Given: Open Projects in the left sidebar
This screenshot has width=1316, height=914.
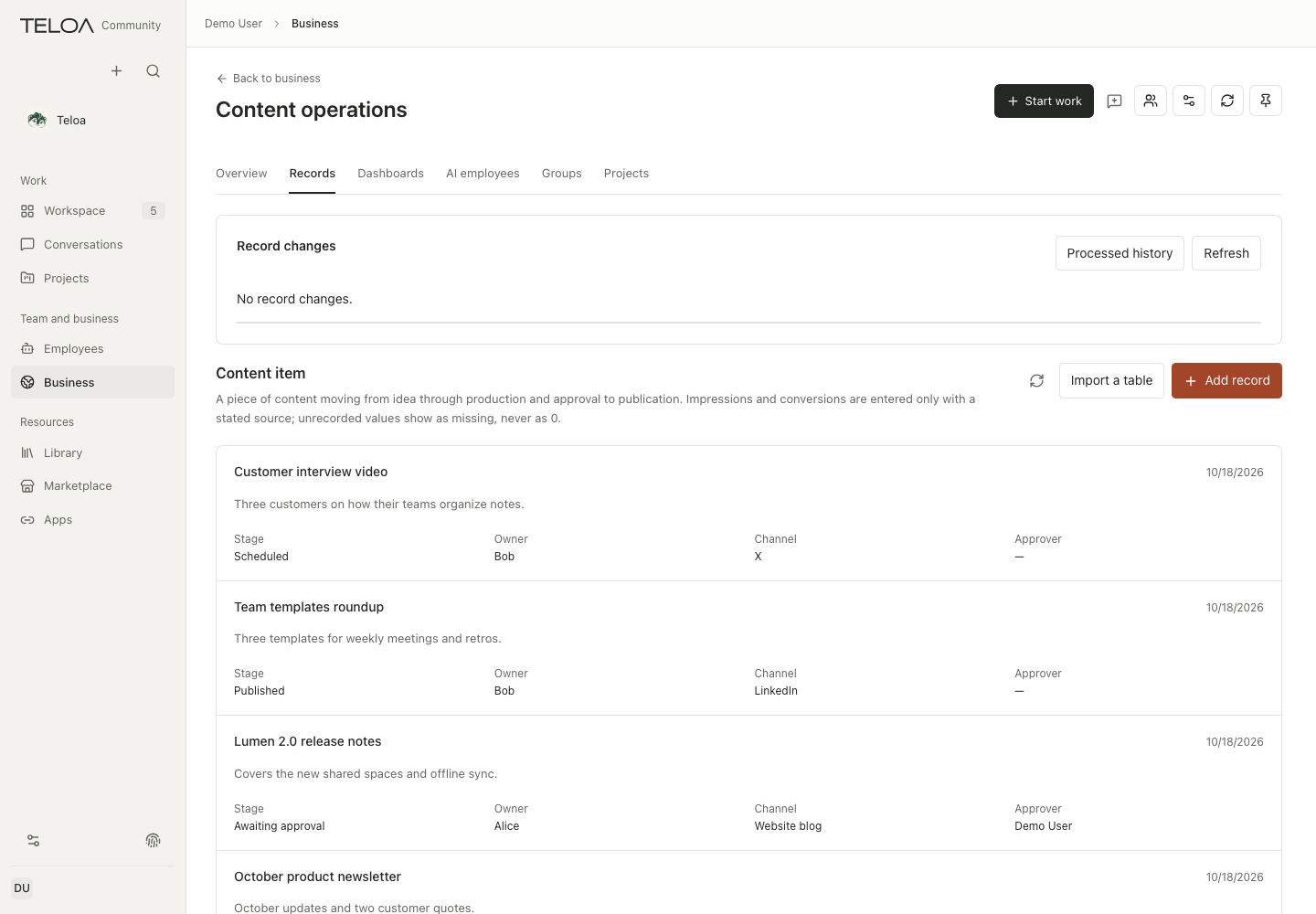Looking at the screenshot, I should click(x=92, y=279).
